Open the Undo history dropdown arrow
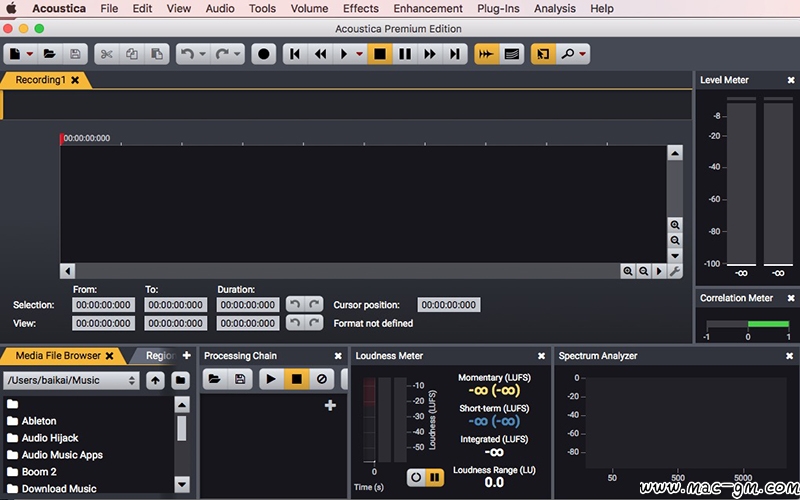The height and width of the screenshot is (500, 800). tap(203, 54)
